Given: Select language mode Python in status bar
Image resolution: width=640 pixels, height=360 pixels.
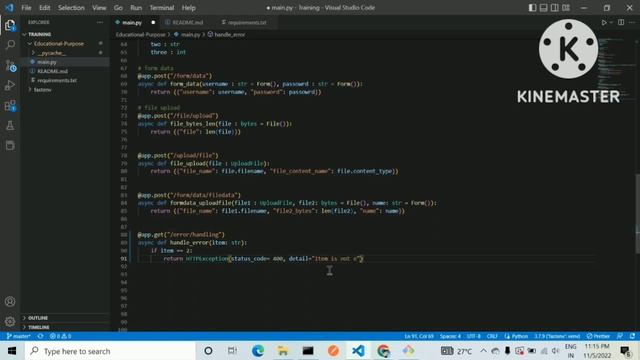Looking at the screenshot, I should [516, 336].
